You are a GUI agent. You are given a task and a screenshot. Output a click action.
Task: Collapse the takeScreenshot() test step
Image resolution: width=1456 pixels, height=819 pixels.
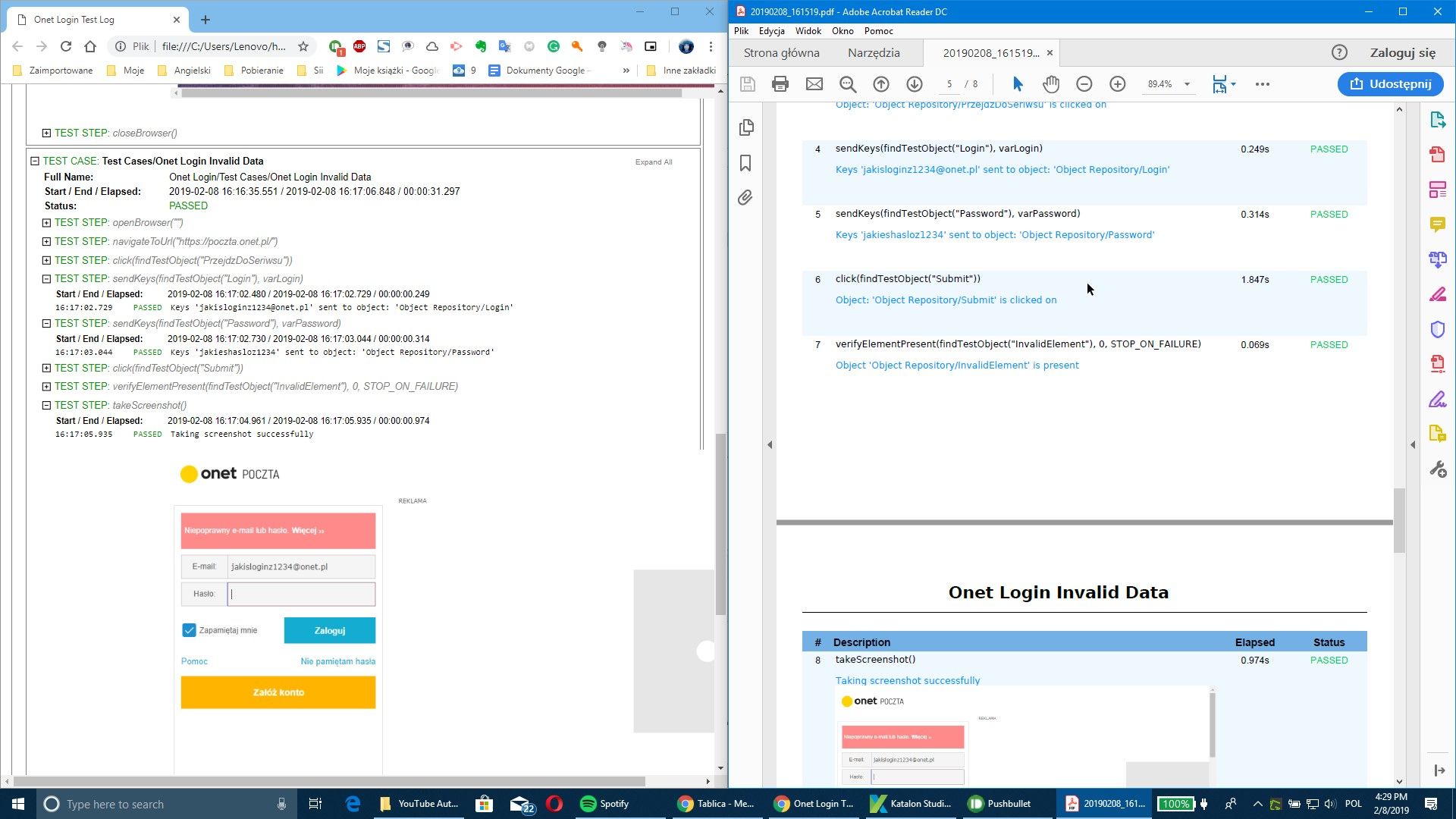click(x=46, y=405)
